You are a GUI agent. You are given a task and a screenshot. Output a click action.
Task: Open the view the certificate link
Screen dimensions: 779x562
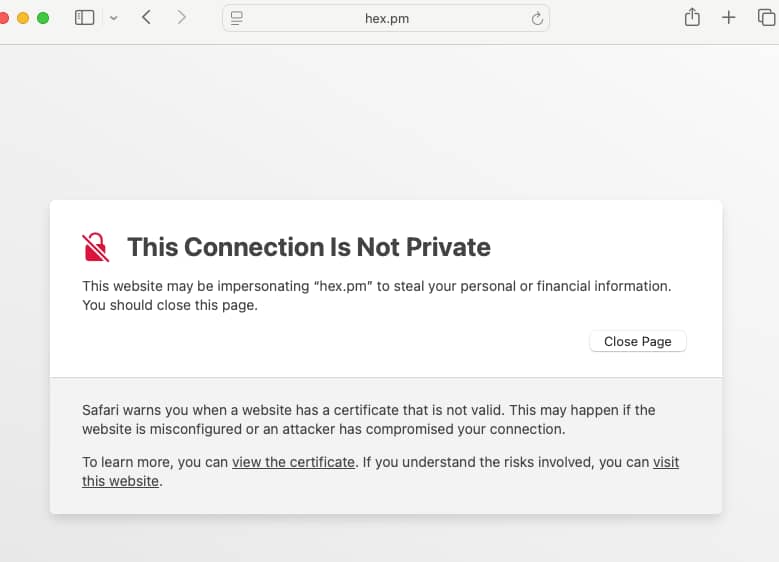pos(294,462)
